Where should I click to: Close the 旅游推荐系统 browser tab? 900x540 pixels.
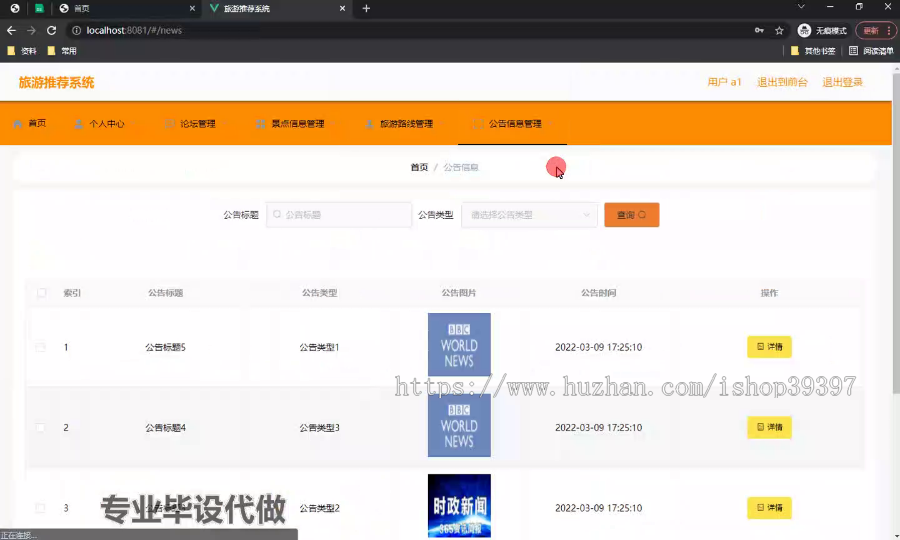[342, 8]
